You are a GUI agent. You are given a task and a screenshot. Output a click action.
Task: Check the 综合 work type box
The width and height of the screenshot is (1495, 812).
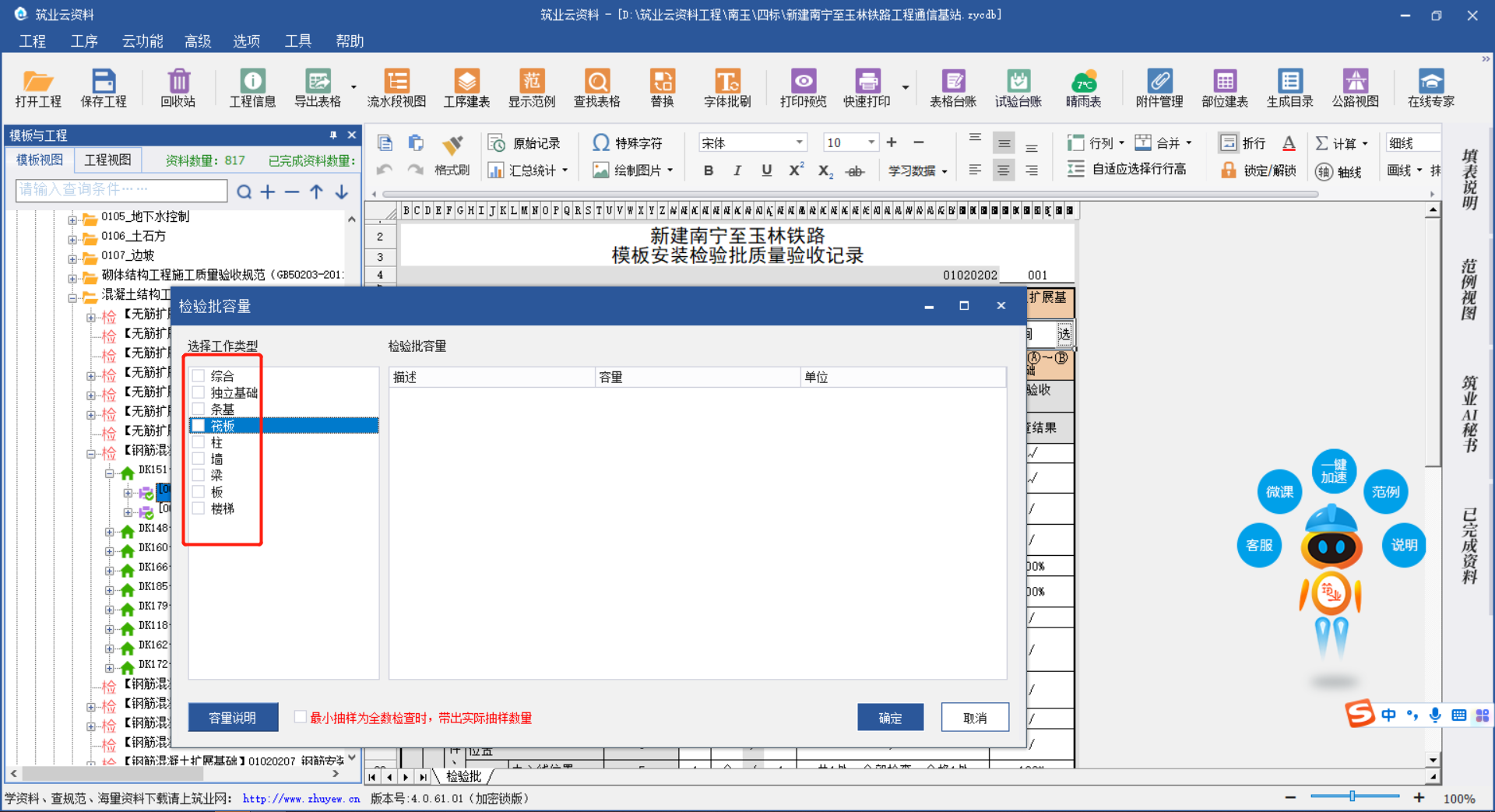[199, 375]
